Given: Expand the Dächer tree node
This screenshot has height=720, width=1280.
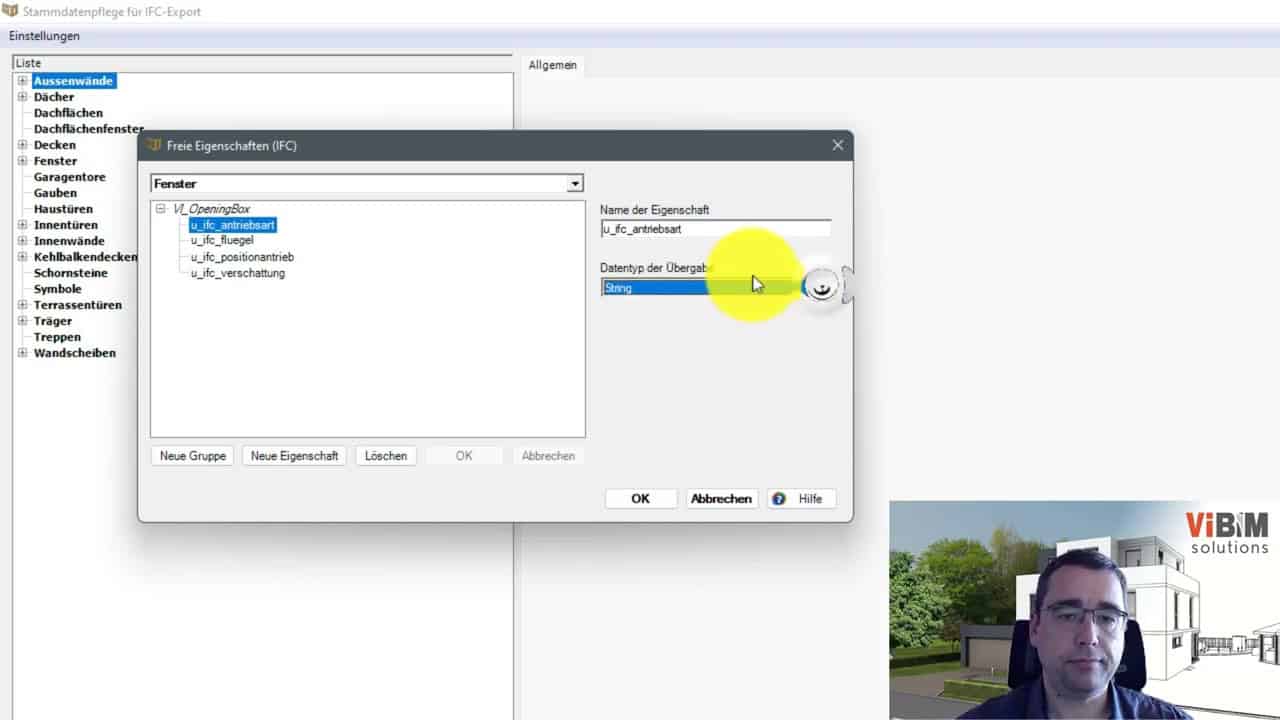Looking at the screenshot, I should tap(22, 97).
